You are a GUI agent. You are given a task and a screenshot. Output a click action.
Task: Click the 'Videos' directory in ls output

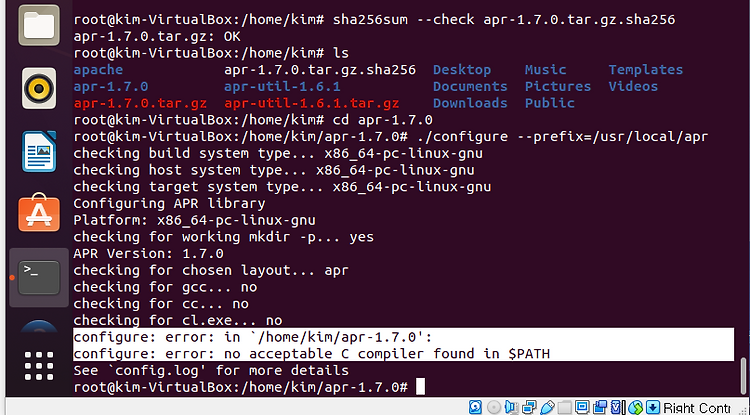pyautogui.click(x=633, y=87)
